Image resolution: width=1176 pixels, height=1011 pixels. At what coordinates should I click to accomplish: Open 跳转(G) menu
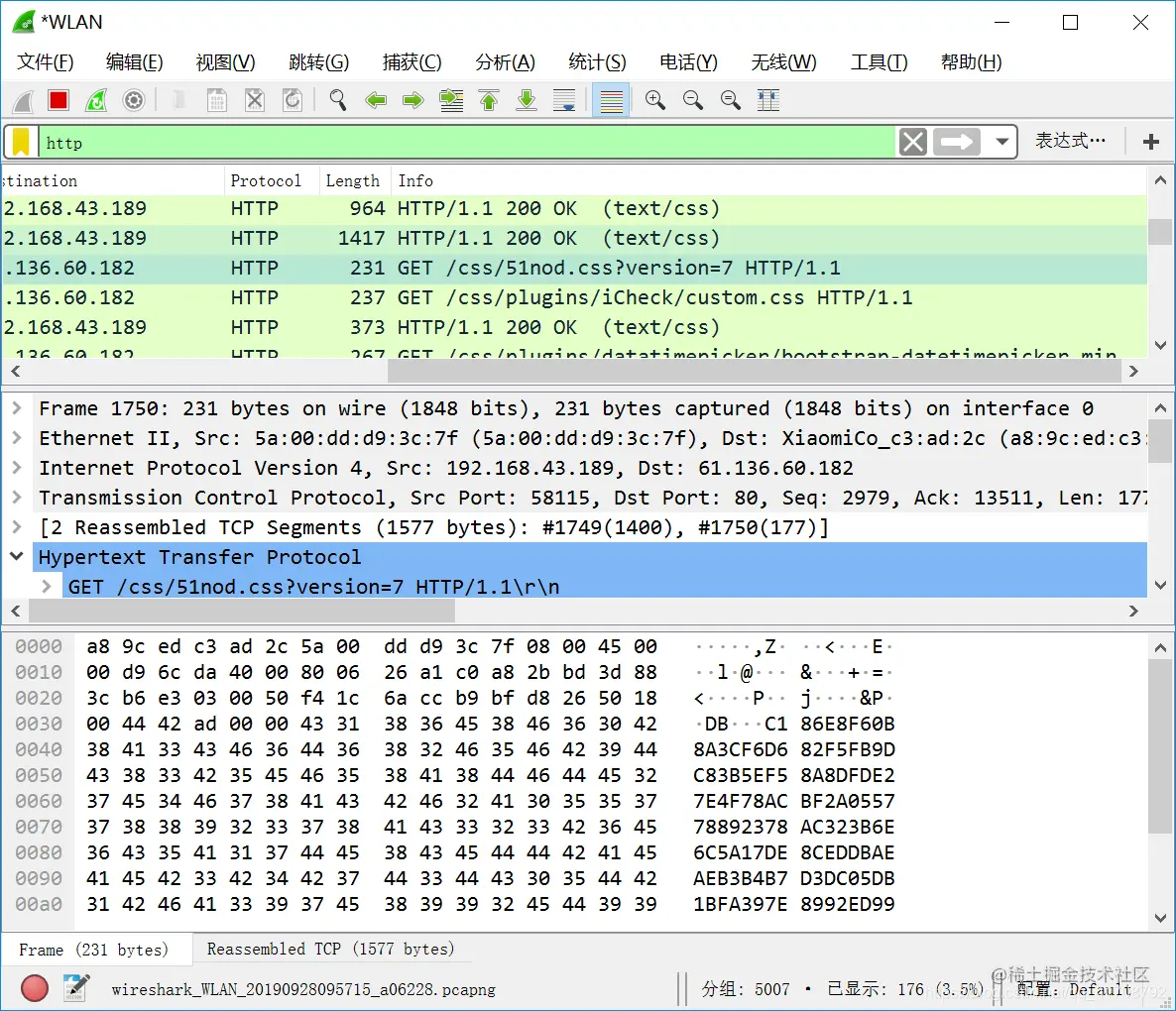point(318,62)
